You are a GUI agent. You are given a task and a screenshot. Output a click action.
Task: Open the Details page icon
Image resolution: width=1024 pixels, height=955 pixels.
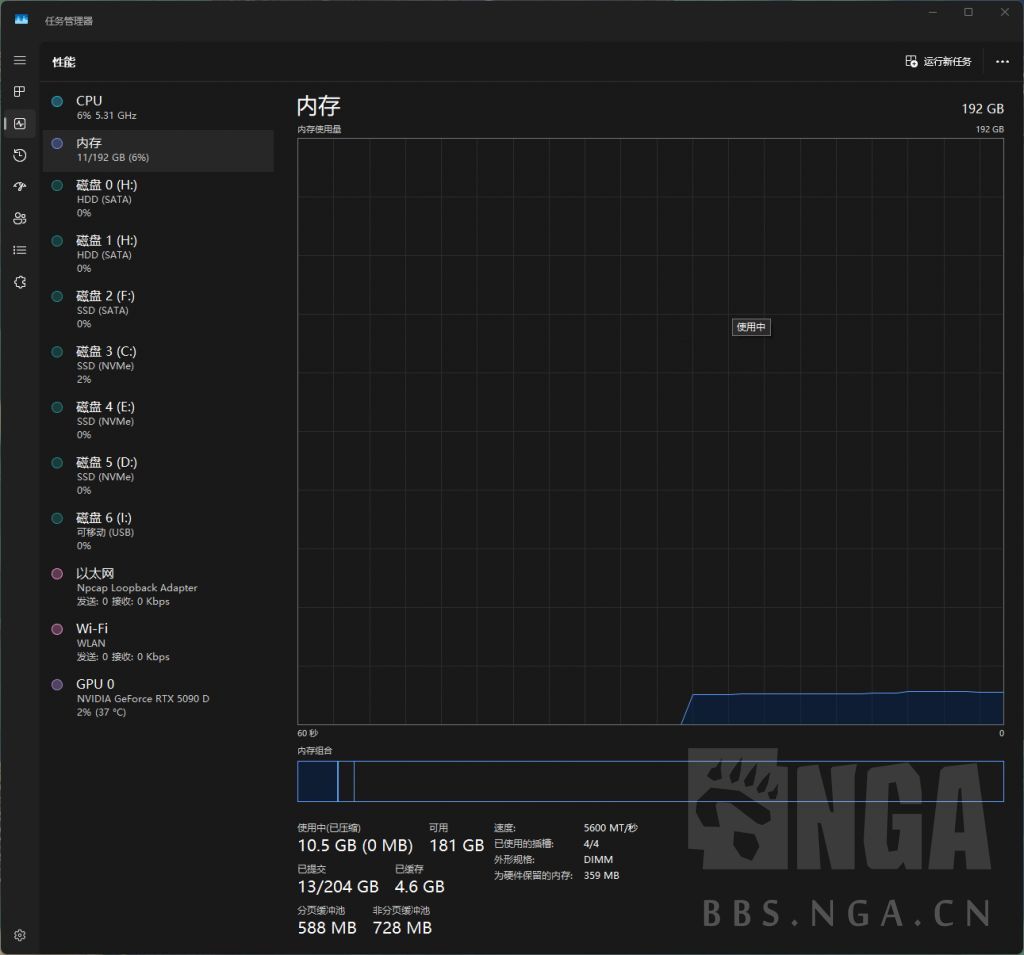coord(20,250)
